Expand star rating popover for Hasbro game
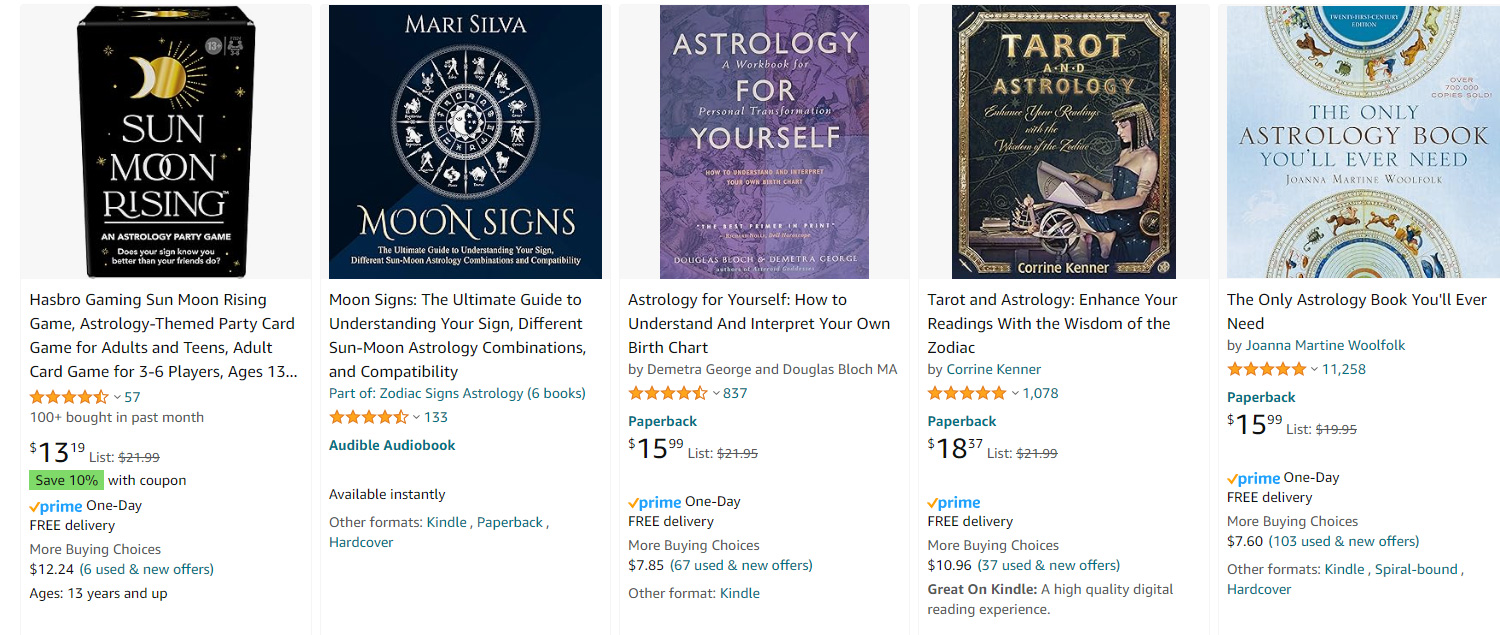Image resolution: width=1500 pixels, height=635 pixels. pos(117,397)
